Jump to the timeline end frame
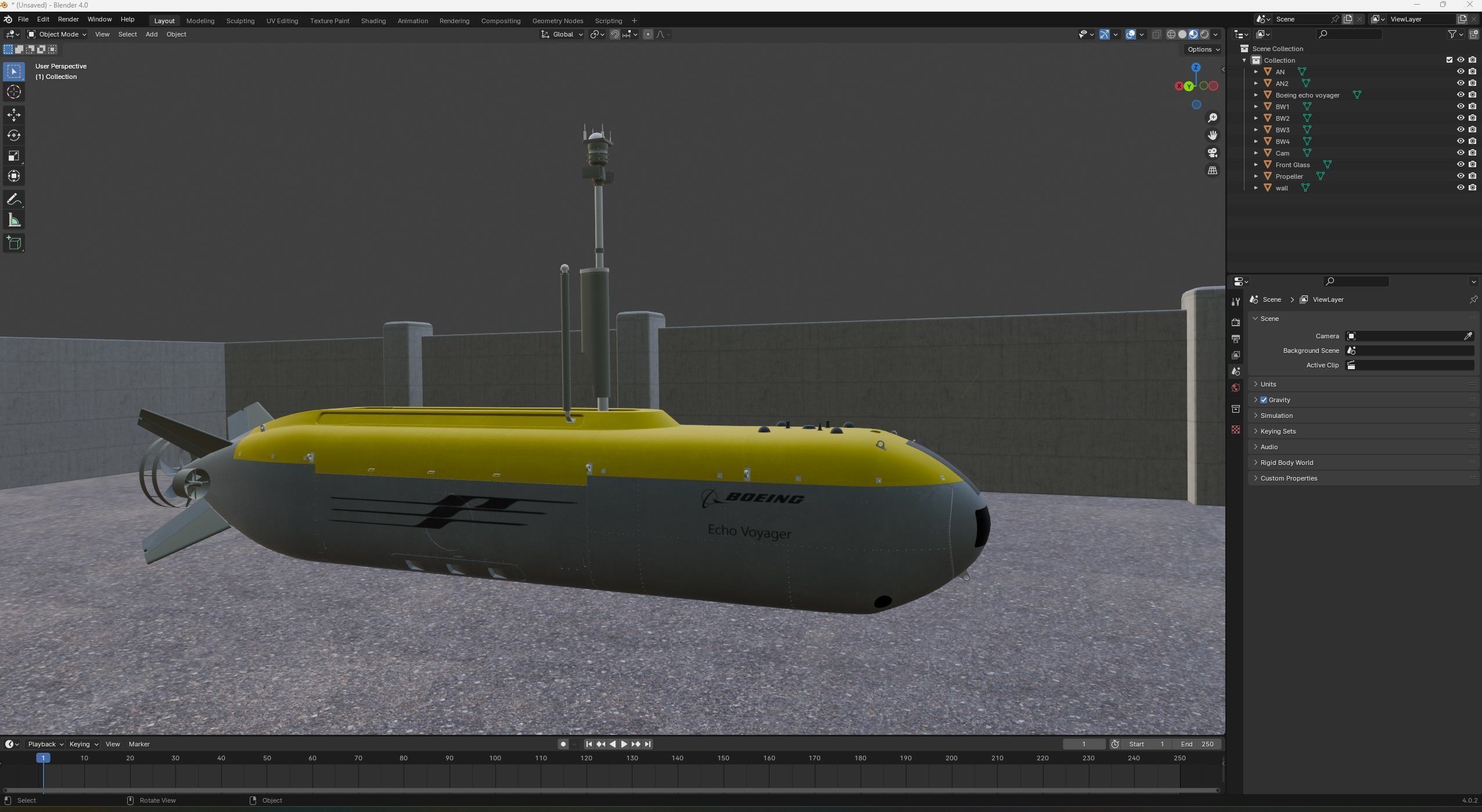Screen dimensions: 1482x812 click(x=648, y=744)
